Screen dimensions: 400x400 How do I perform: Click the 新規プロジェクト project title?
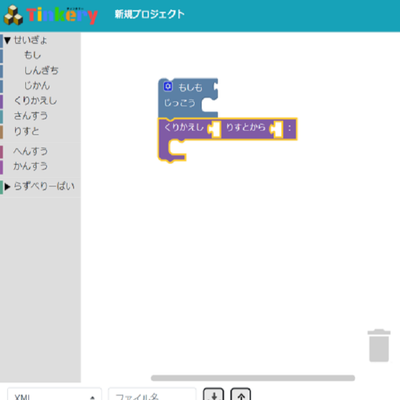[x=149, y=14]
